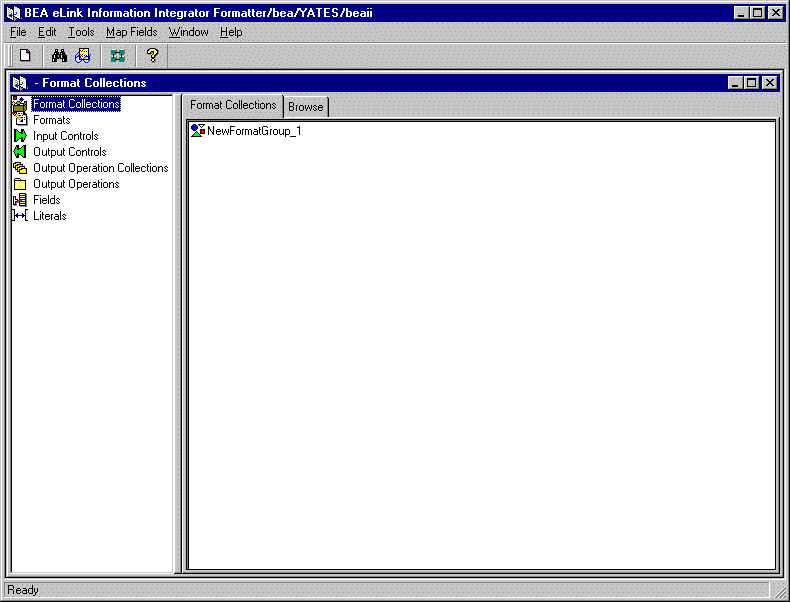Open the Edit menu
790x602 pixels.
coord(47,32)
